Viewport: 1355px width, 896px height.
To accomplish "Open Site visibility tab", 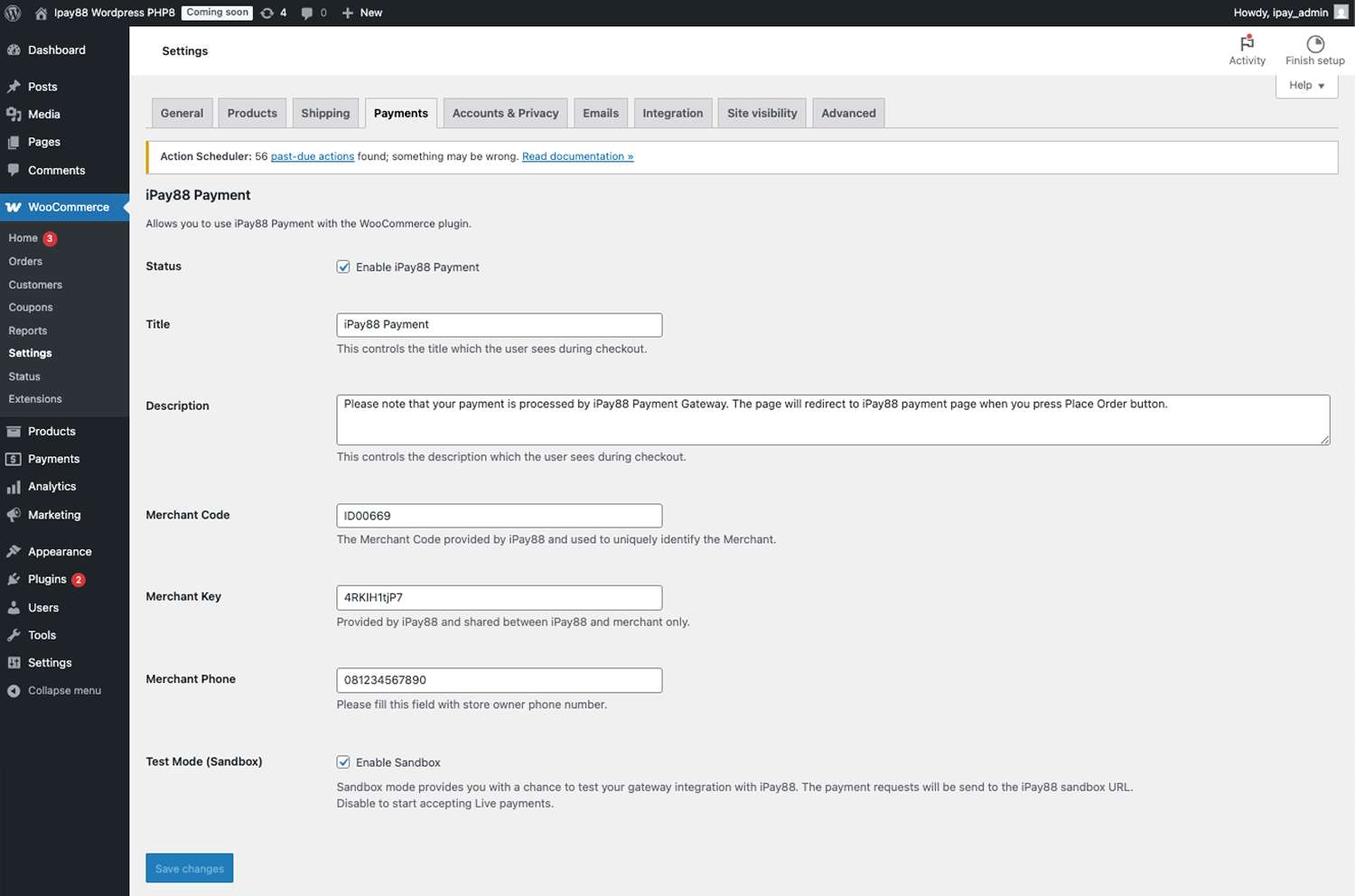I will pyautogui.click(x=762, y=113).
